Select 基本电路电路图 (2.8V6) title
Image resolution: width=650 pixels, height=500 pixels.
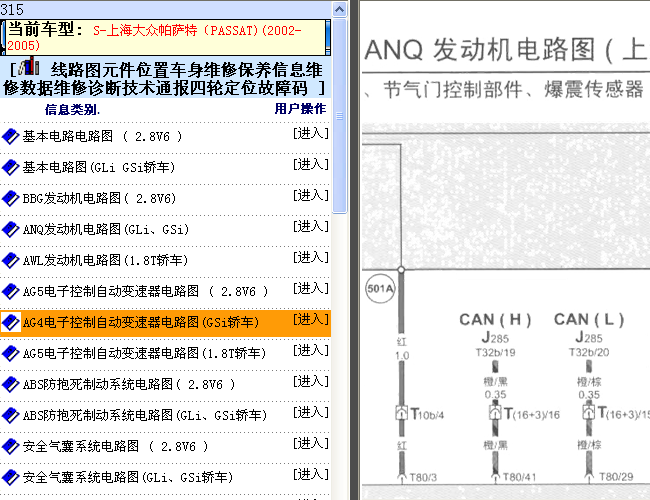(x=102, y=136)
